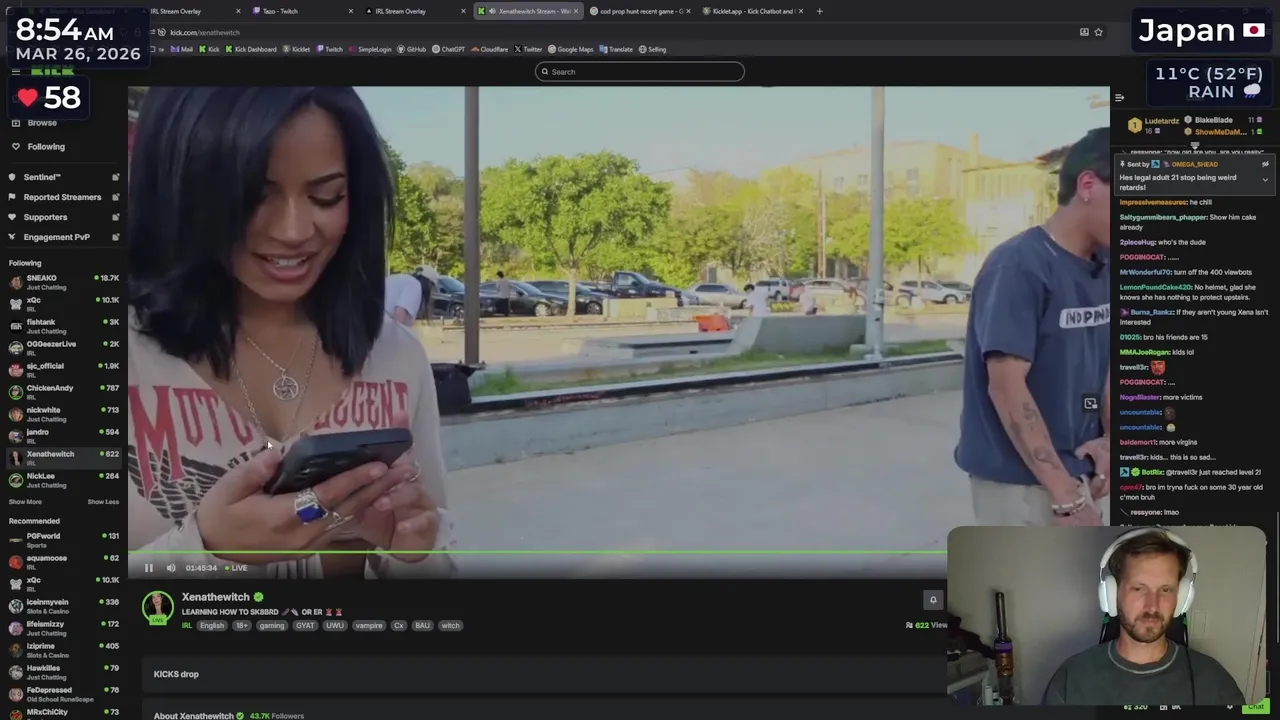
Task: Open fishtank channel in Following list
Action: pyautogui.click(x=63, y=326)
